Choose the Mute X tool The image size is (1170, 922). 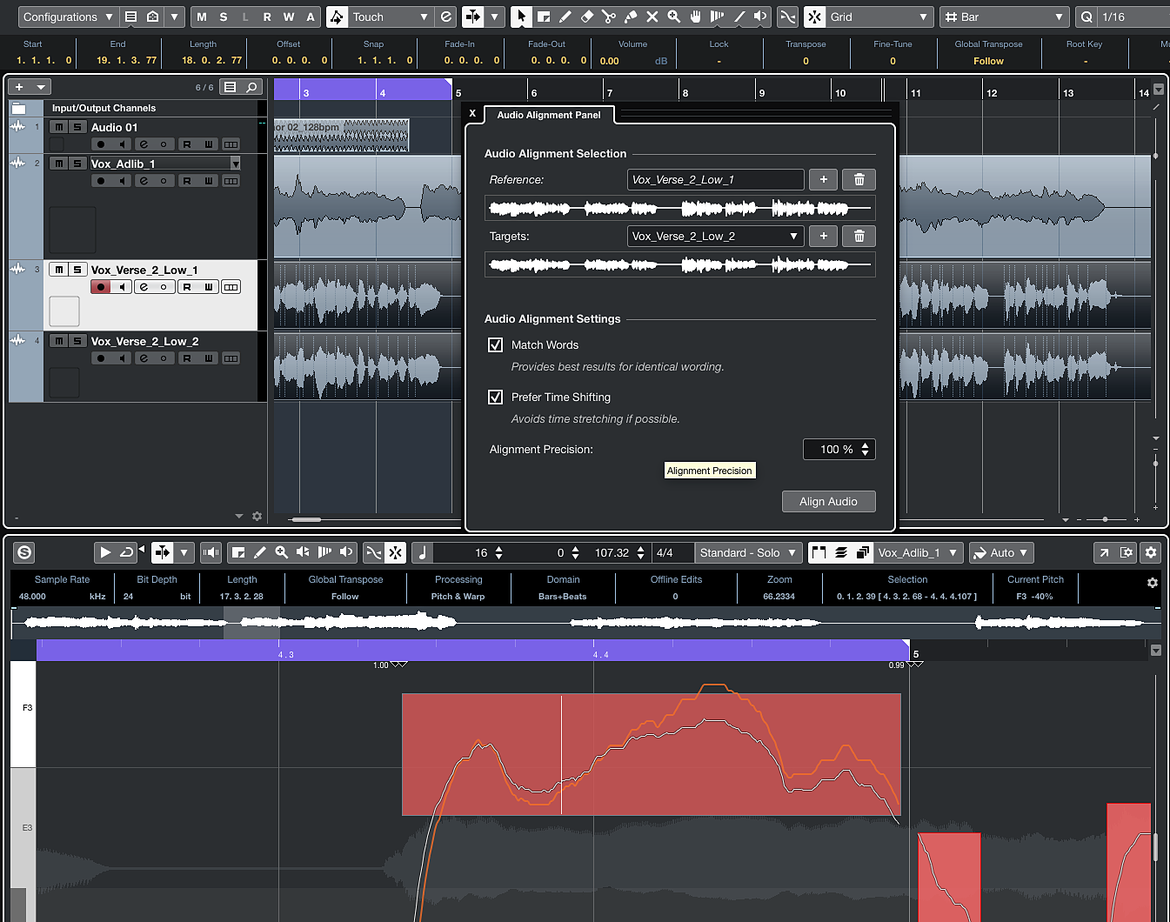pos(652,16)
